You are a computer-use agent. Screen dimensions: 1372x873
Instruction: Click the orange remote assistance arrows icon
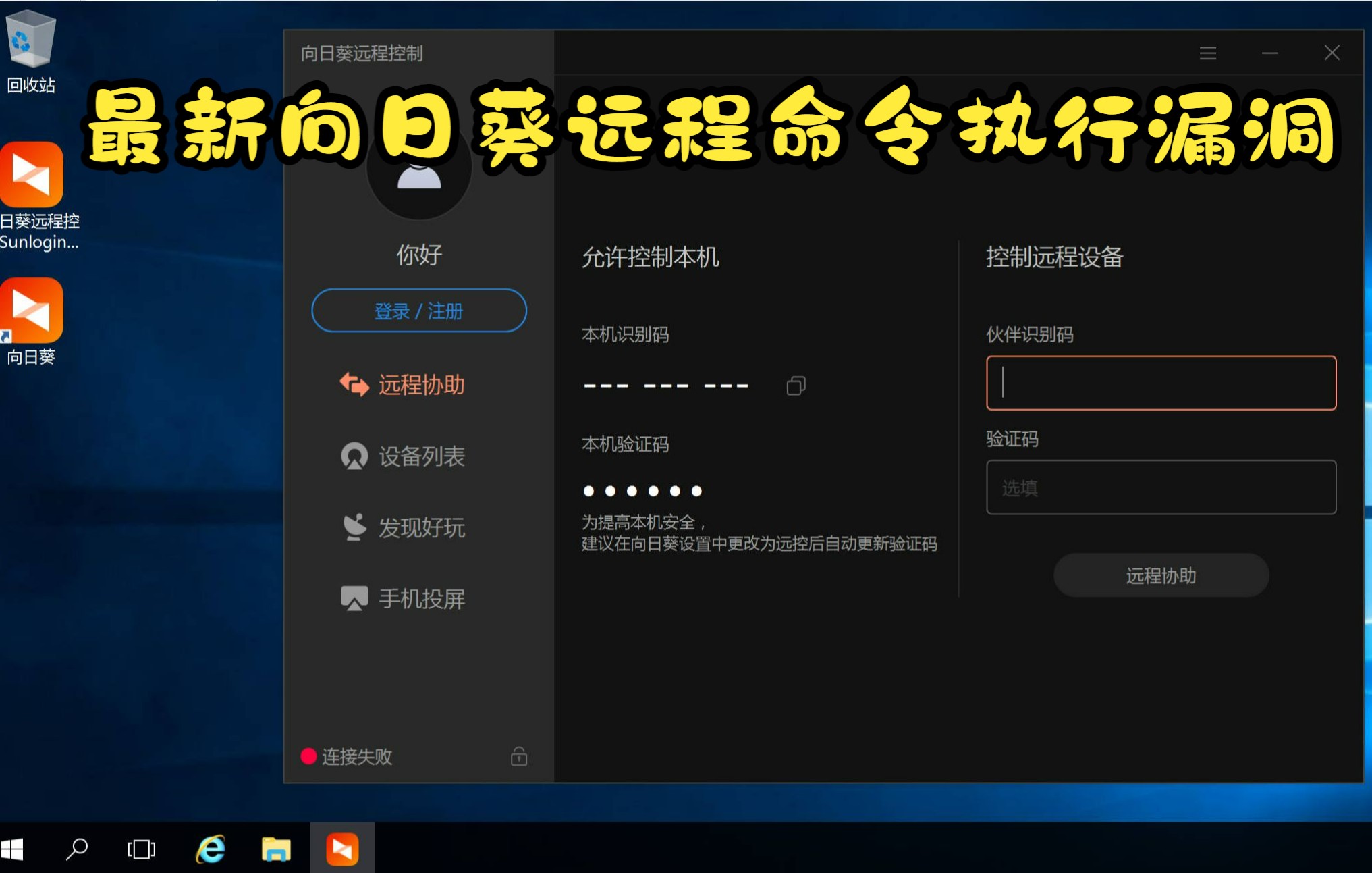(x=354, y=384)
